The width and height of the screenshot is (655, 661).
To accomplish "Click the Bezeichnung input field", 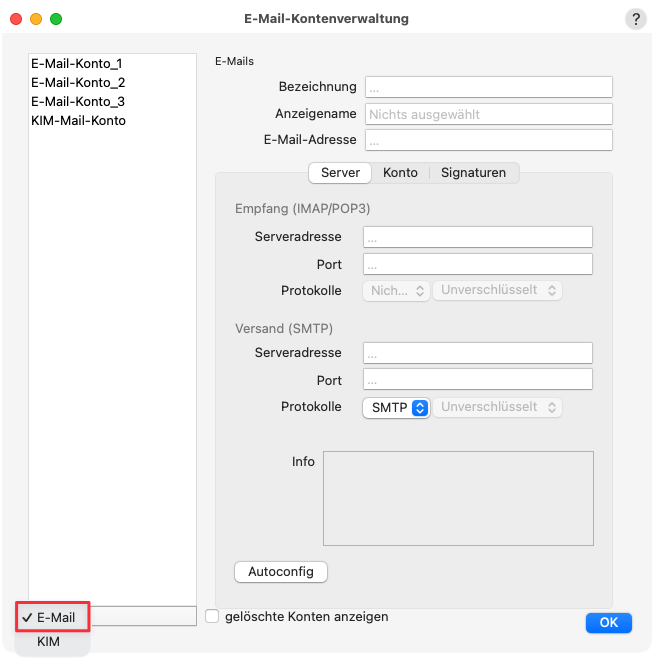I will tap(488, 87).
